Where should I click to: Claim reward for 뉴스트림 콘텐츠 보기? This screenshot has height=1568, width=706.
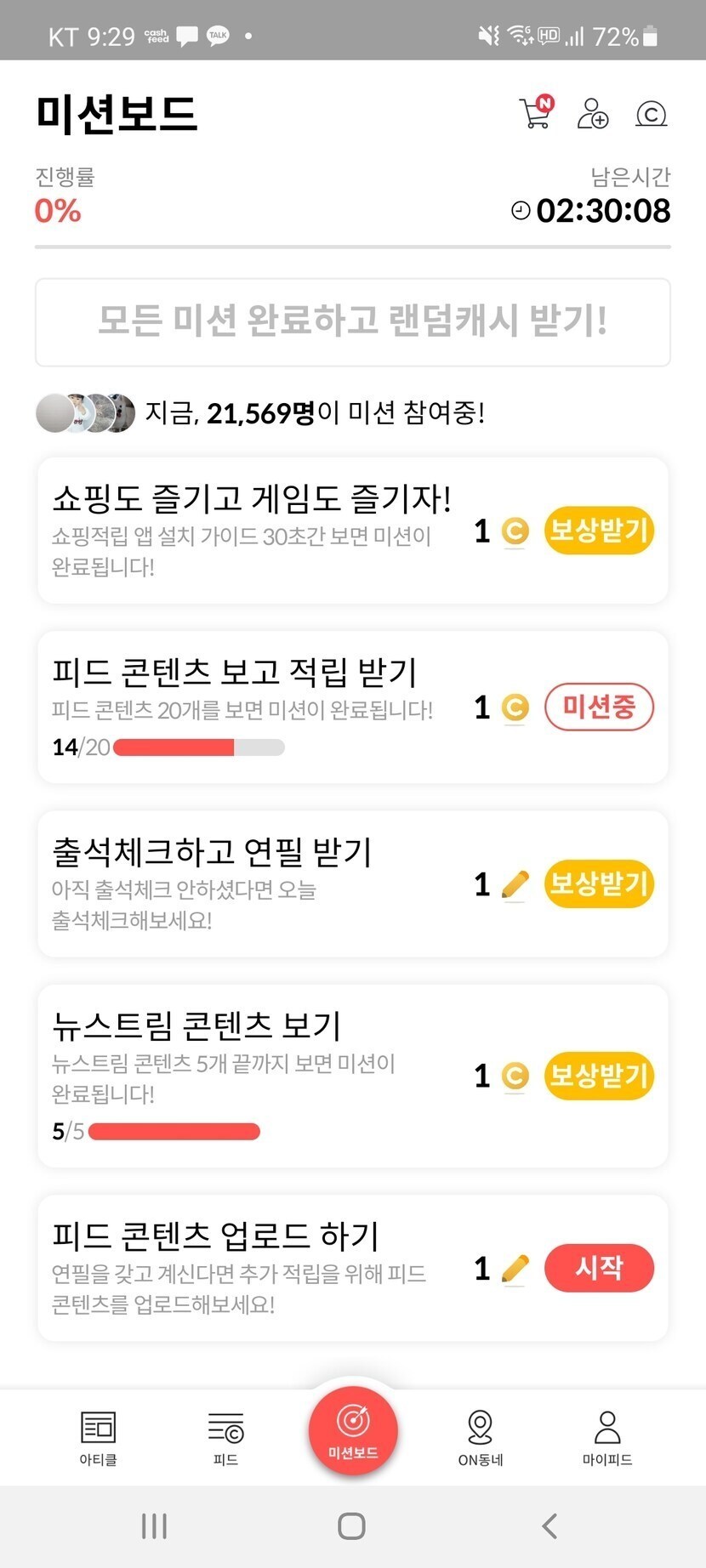[599, 1076]
